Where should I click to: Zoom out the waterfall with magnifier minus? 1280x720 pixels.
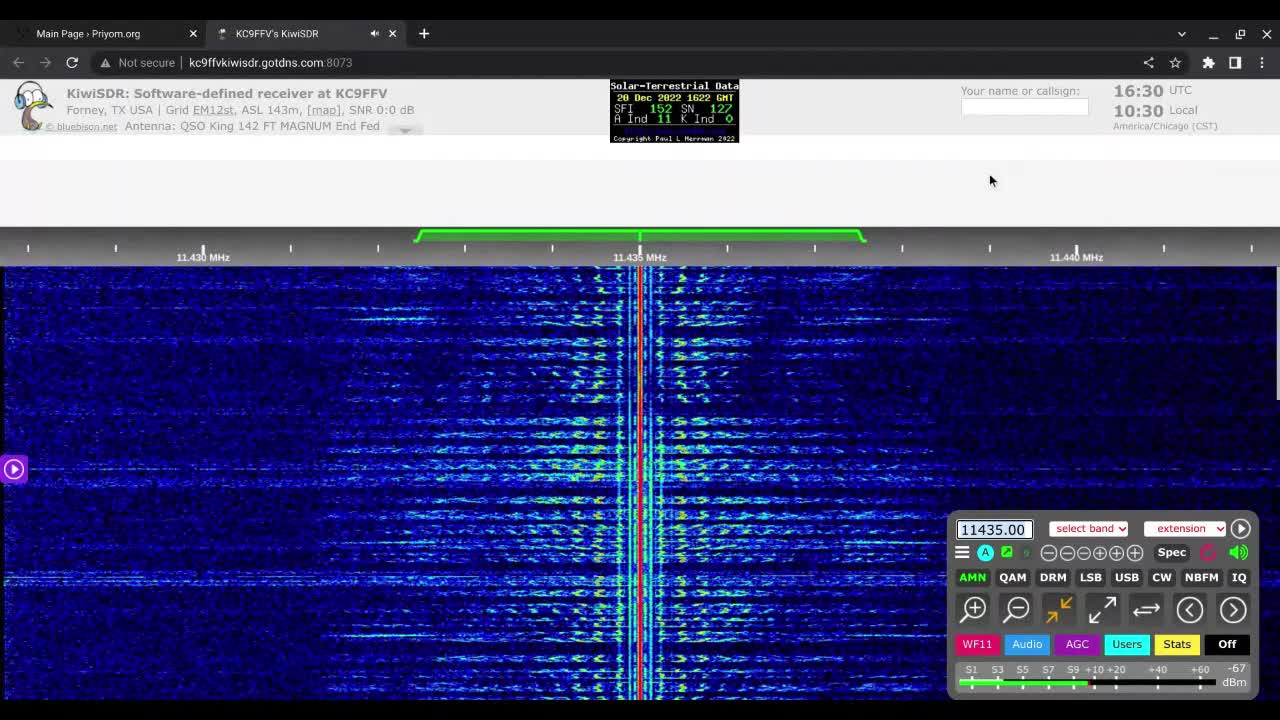pyautogui.click(x=1016, y=609)
